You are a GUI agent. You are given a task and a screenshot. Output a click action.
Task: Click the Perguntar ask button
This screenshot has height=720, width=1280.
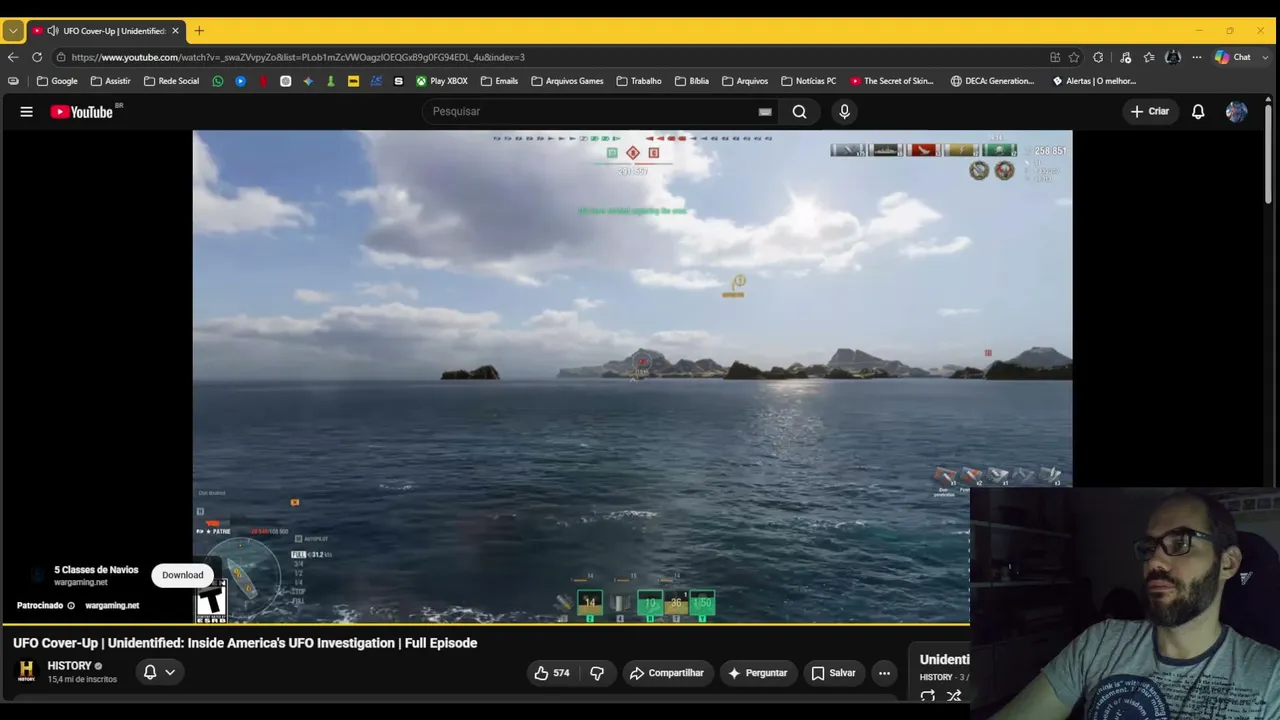click(x=757, y=673)
